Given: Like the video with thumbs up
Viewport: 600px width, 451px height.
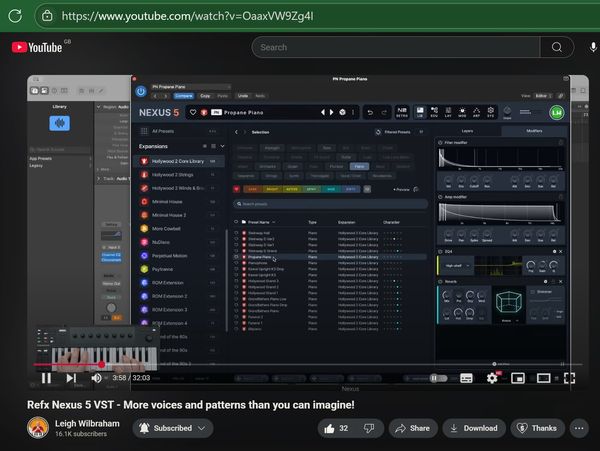Looking at the screenshot, I should 335,428.
